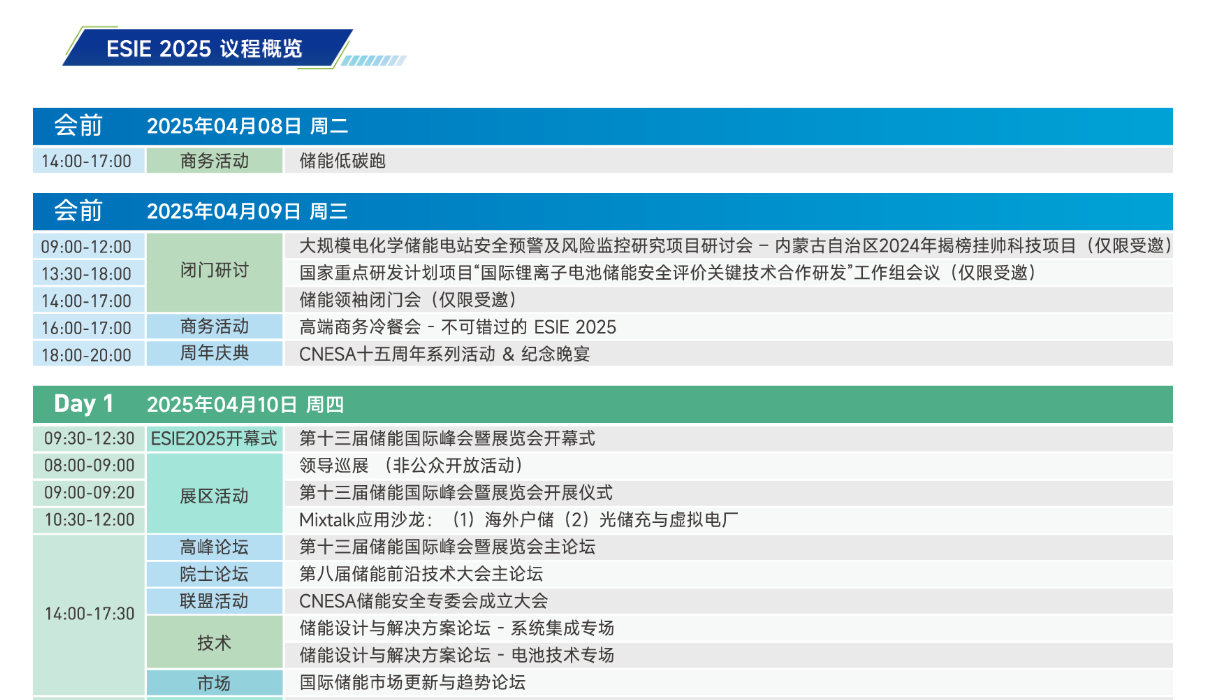The image size is (1210, 700).
Task: Open the 大规模电化学储能电站安全预警 seminar entry
Action: 735,245
